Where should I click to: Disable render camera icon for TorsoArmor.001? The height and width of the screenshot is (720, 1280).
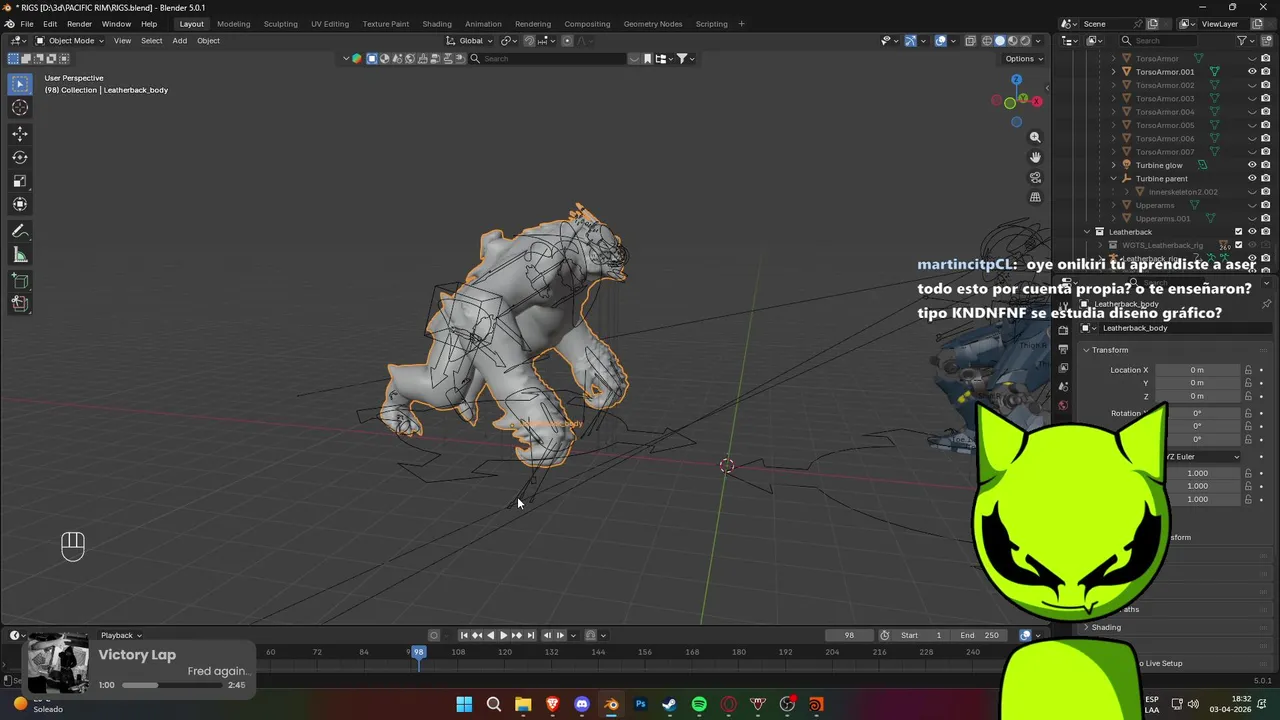pyautogui.click(x=1265, y=72)
